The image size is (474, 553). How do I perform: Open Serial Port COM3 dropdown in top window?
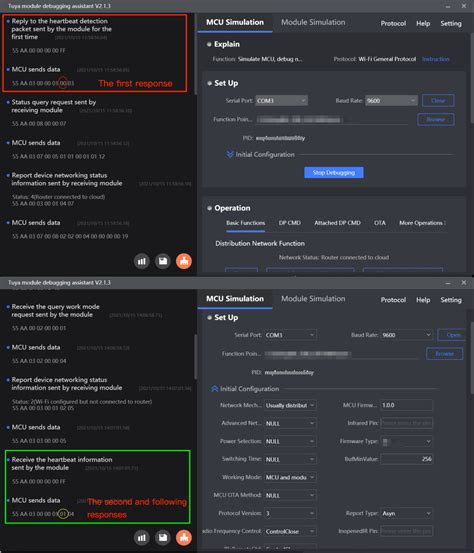click(x=281, y=101)
